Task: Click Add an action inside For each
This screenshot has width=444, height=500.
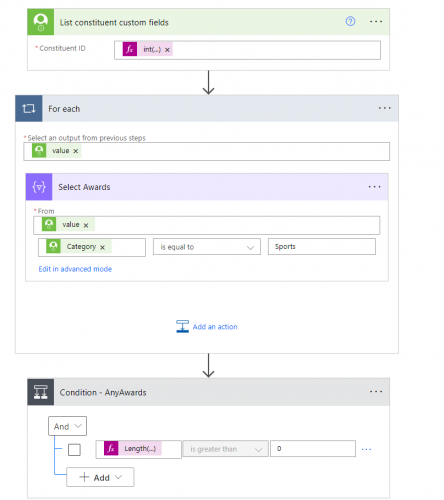Action: pos(207,327)
